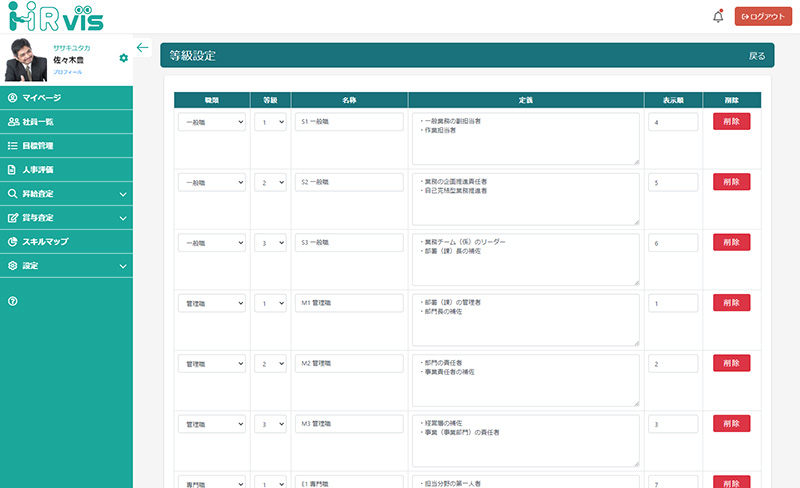Open 等級 dropdown for S3 一般職 row
Screen dimensions: 800x488
[270, 243]
